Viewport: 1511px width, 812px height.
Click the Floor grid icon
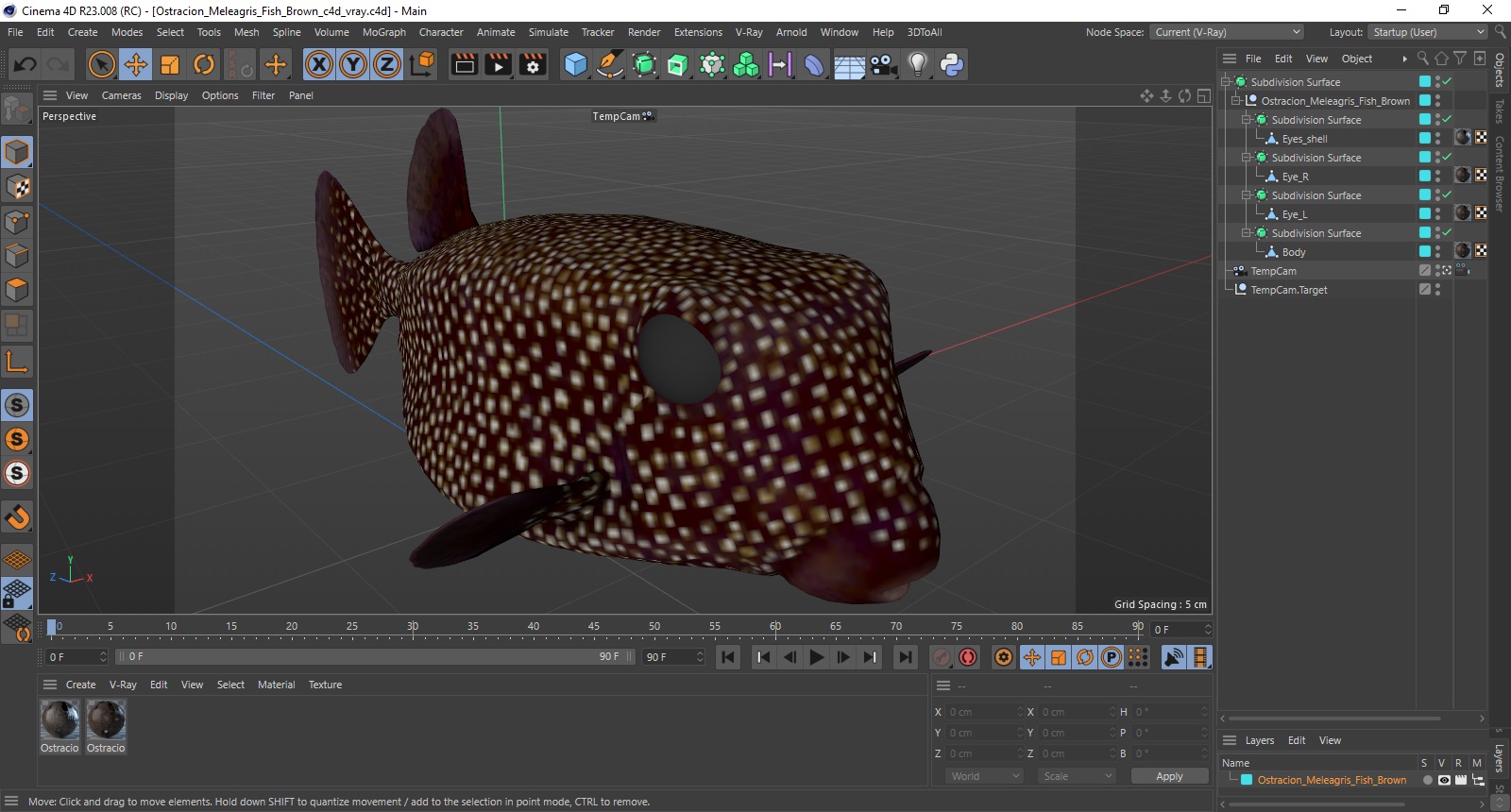(849, 64)
